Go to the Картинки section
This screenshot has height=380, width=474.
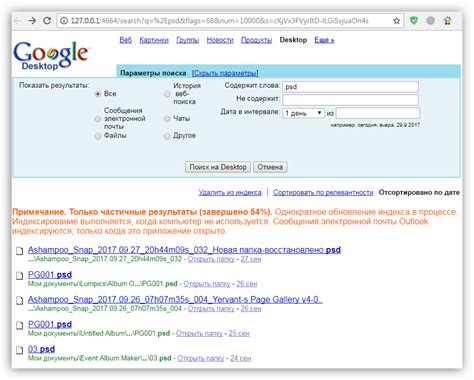pos(154,40)
